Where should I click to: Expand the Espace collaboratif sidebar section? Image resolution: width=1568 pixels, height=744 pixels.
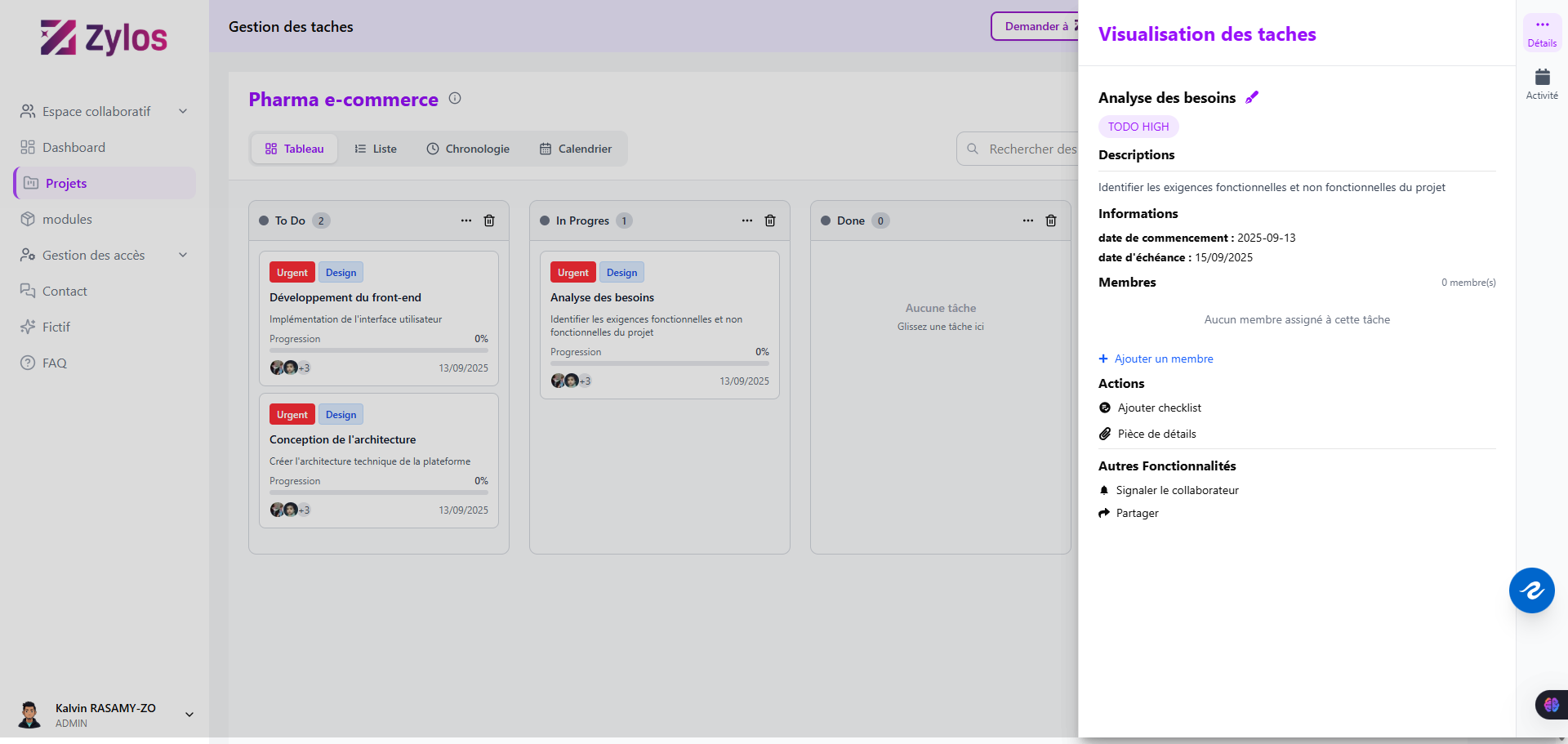(182, 111)
